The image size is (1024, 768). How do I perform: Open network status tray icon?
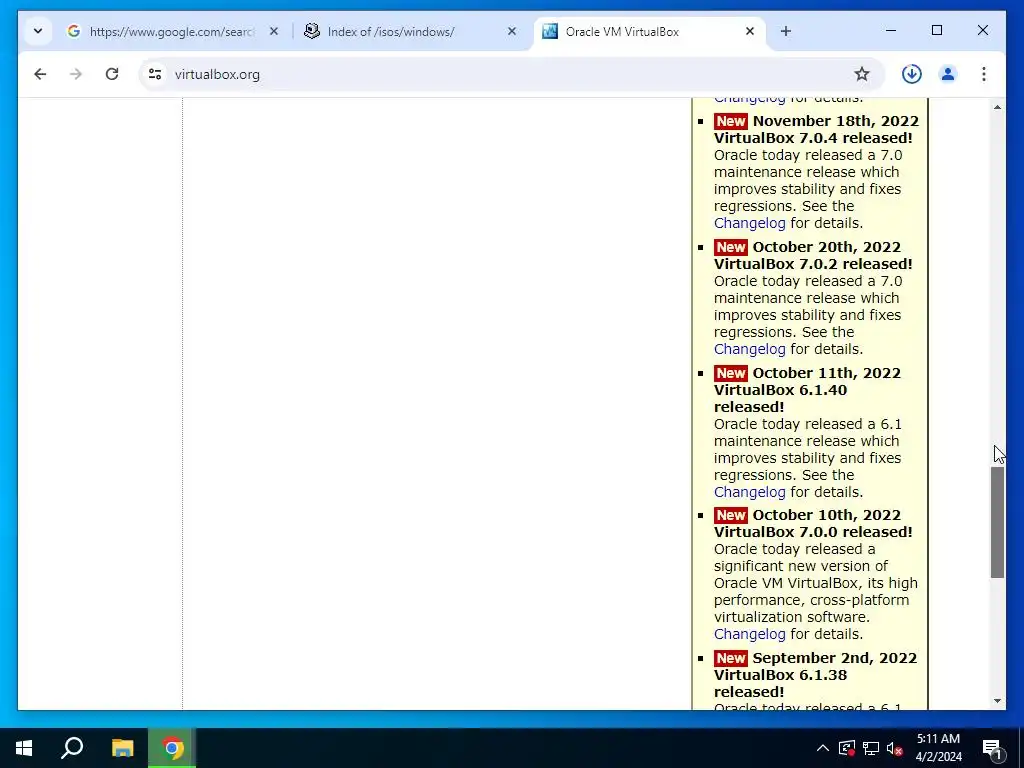tap(871, 748)
